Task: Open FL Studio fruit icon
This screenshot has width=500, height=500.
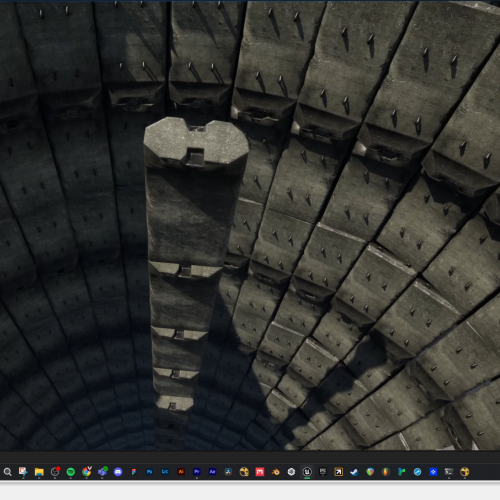Action: pyautogui.click(x=386, y=472)
